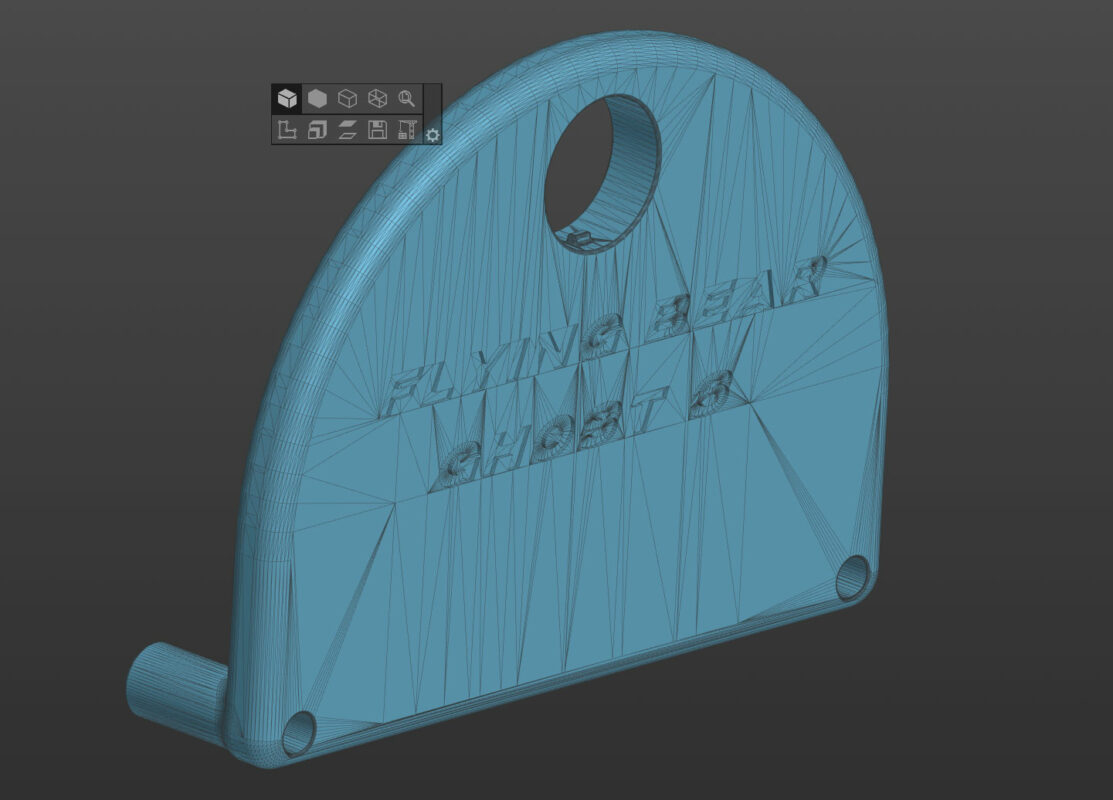Save the model with floppy disk icon
The height and width of the screenshot is (800, 1113).
coord(377,130)
